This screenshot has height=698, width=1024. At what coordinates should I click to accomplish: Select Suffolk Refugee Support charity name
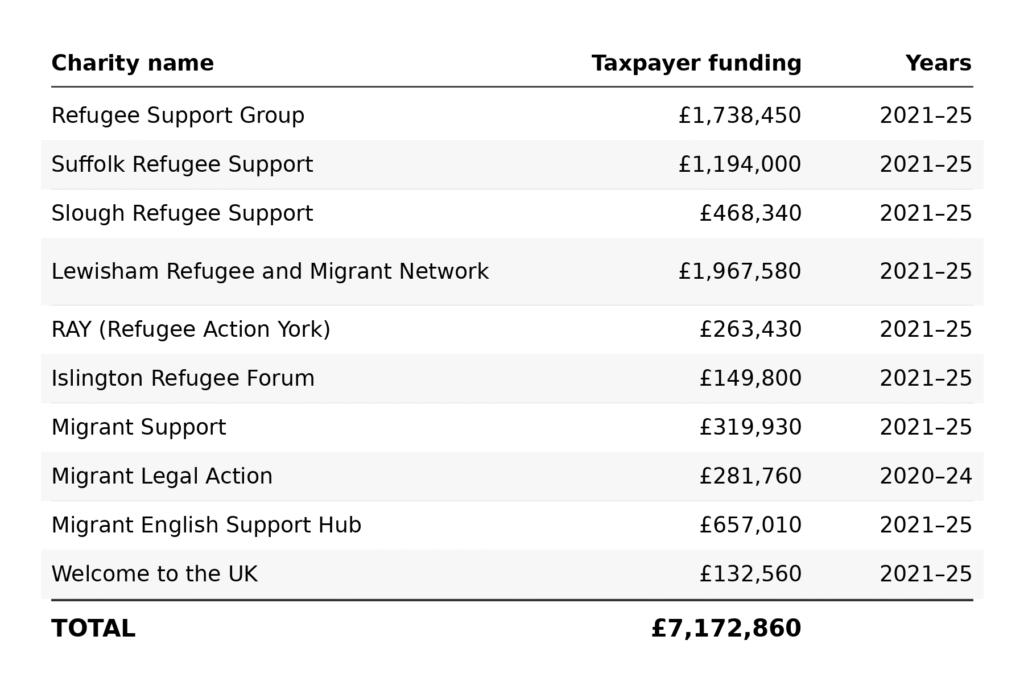click(182, 164)
